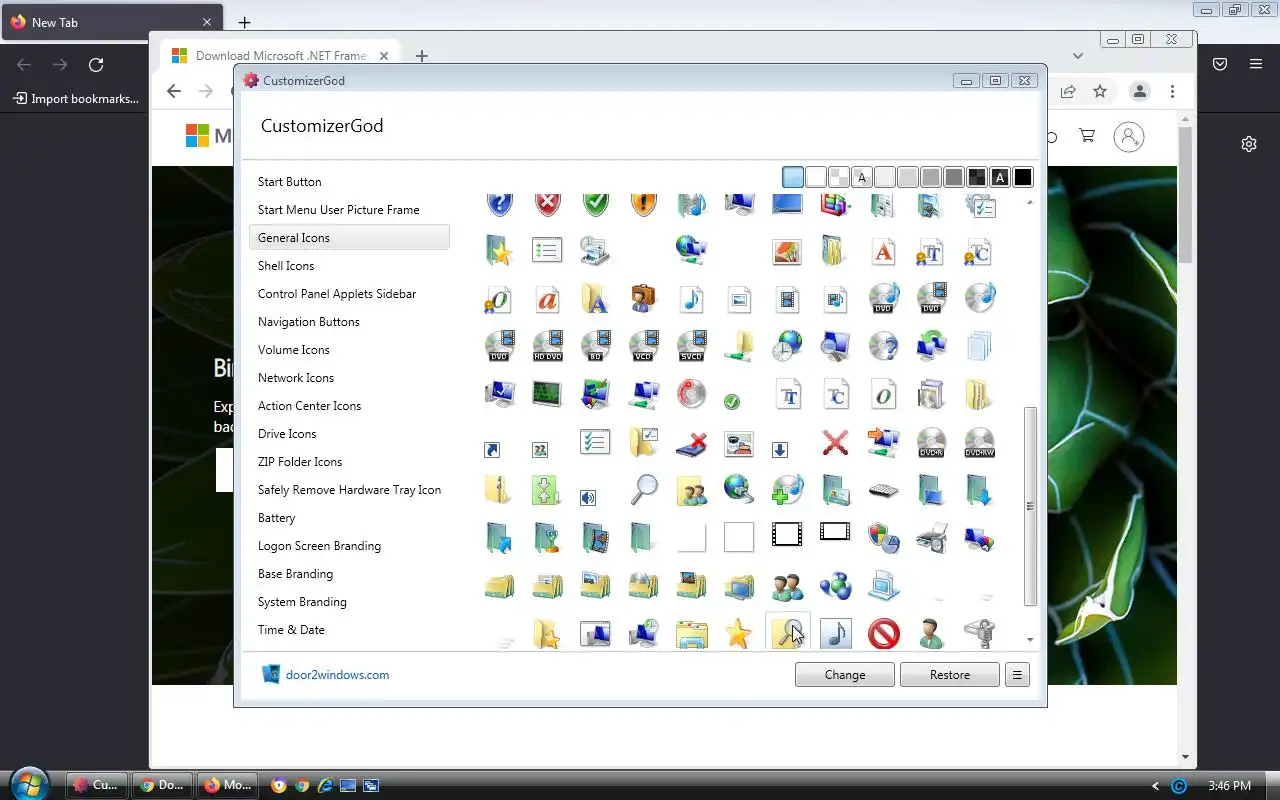Choose the red prohibited sign icon
The width and height of the screenshot is (1280, 800).
pos(883,634)
